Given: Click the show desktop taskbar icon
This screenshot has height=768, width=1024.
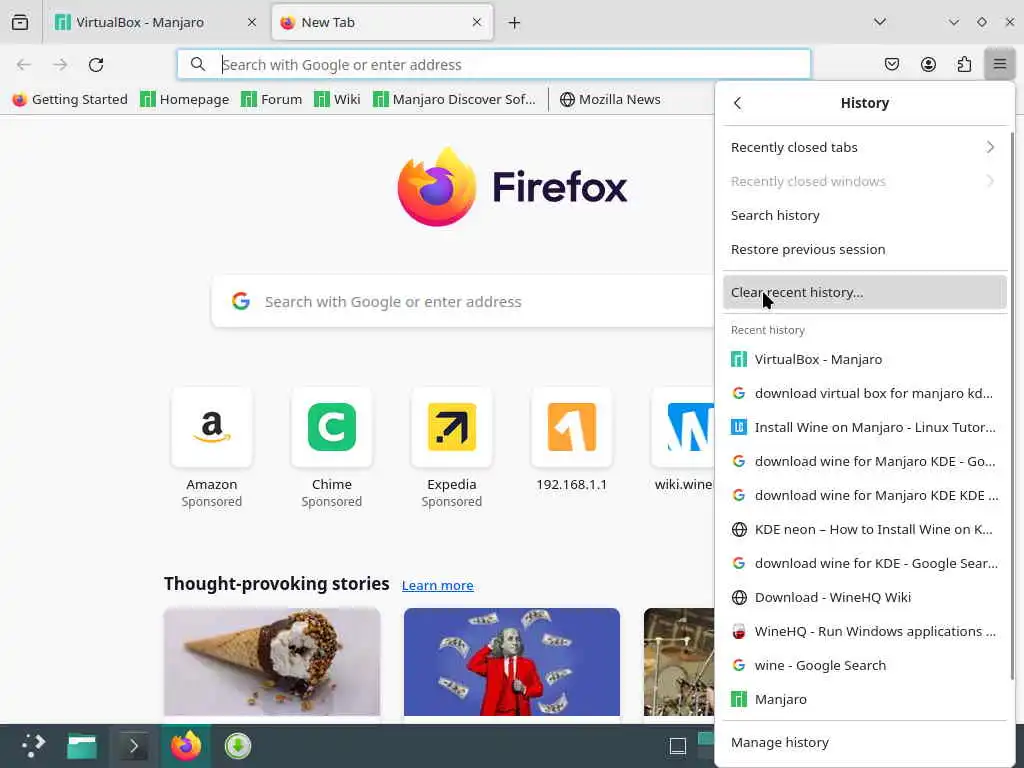Looking at the screenshot, I should coord(678,746).
